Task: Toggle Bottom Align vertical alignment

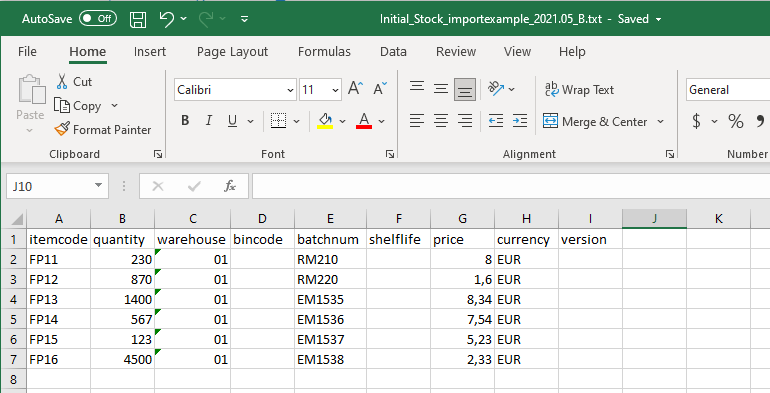Action: [x=465, y=89]
